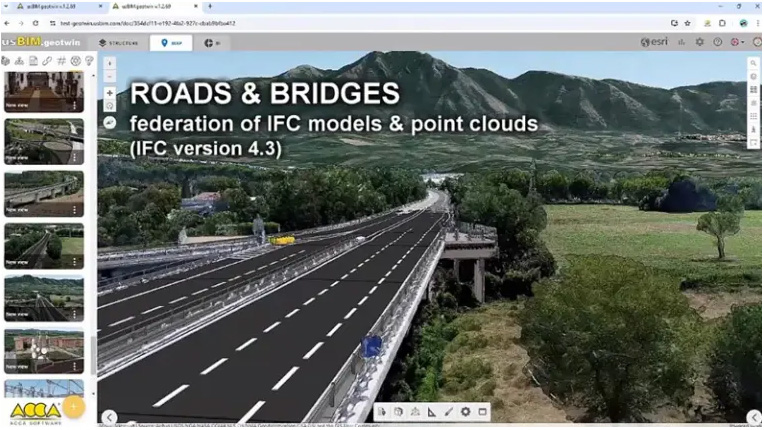Switch to the STRUCTURE tab

(x=117, y=43)
